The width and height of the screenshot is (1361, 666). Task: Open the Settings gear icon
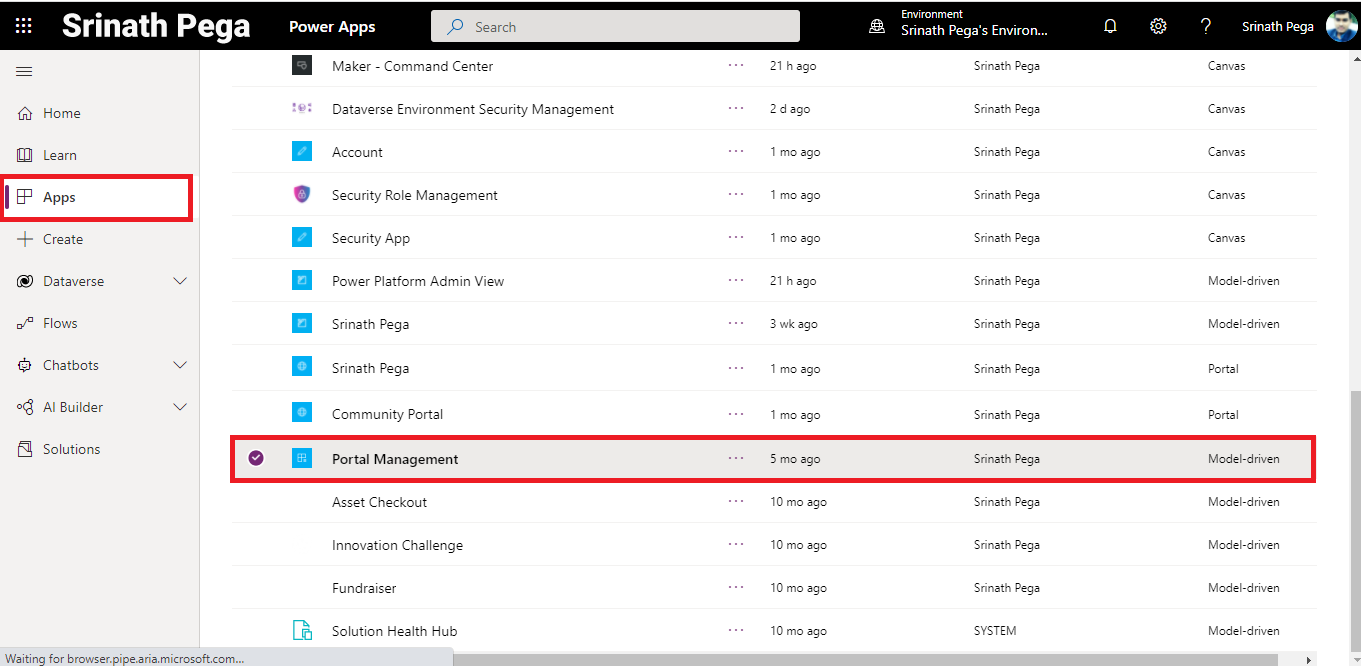click(1158, 25)
